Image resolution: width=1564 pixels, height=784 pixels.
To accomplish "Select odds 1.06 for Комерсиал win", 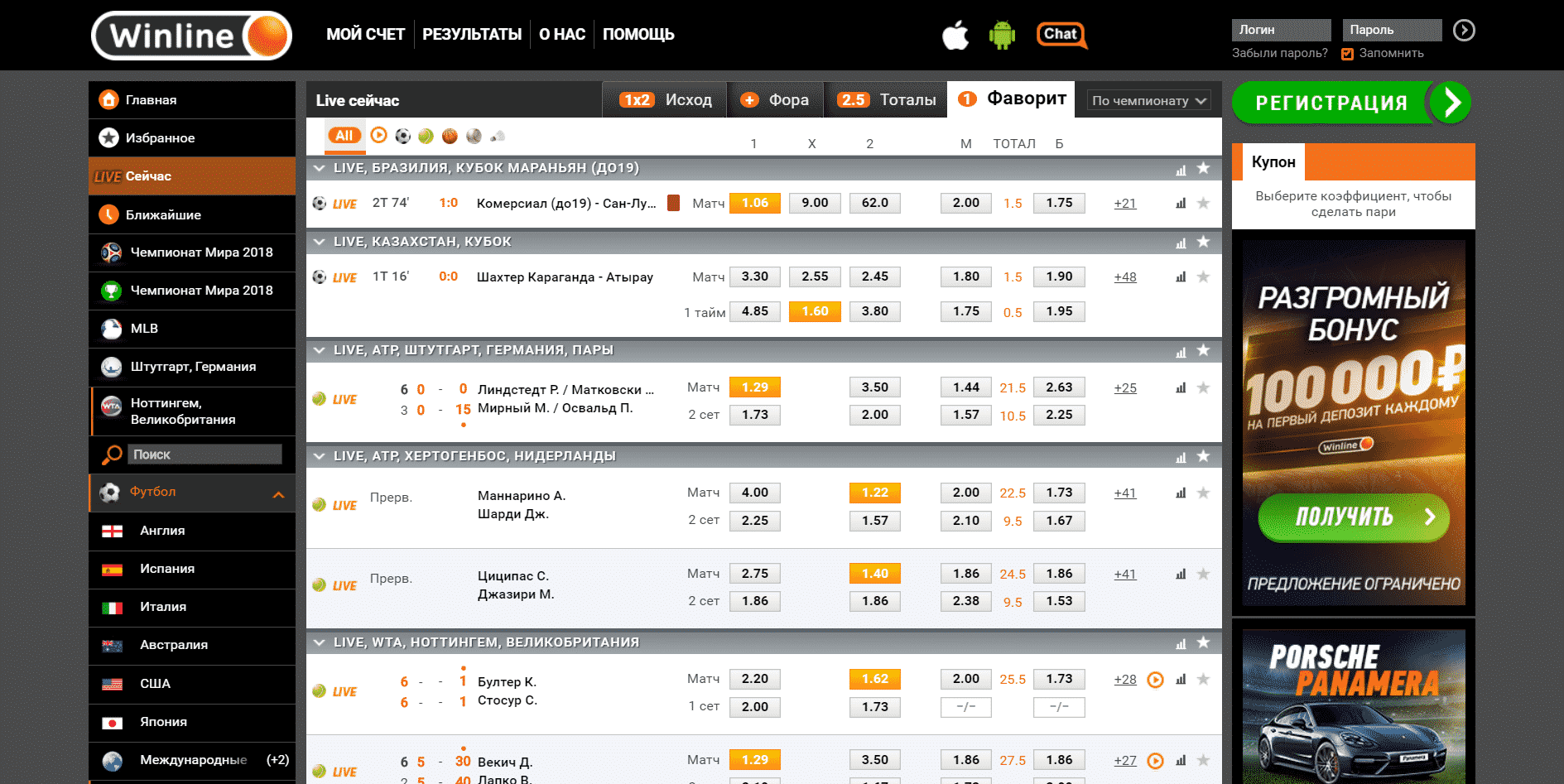I will click(x=755, y=203).
